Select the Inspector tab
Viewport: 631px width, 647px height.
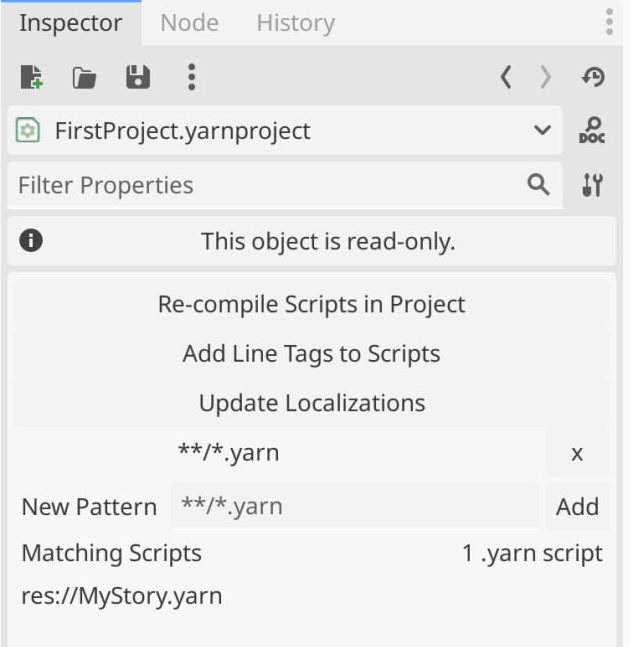(71, 23)
